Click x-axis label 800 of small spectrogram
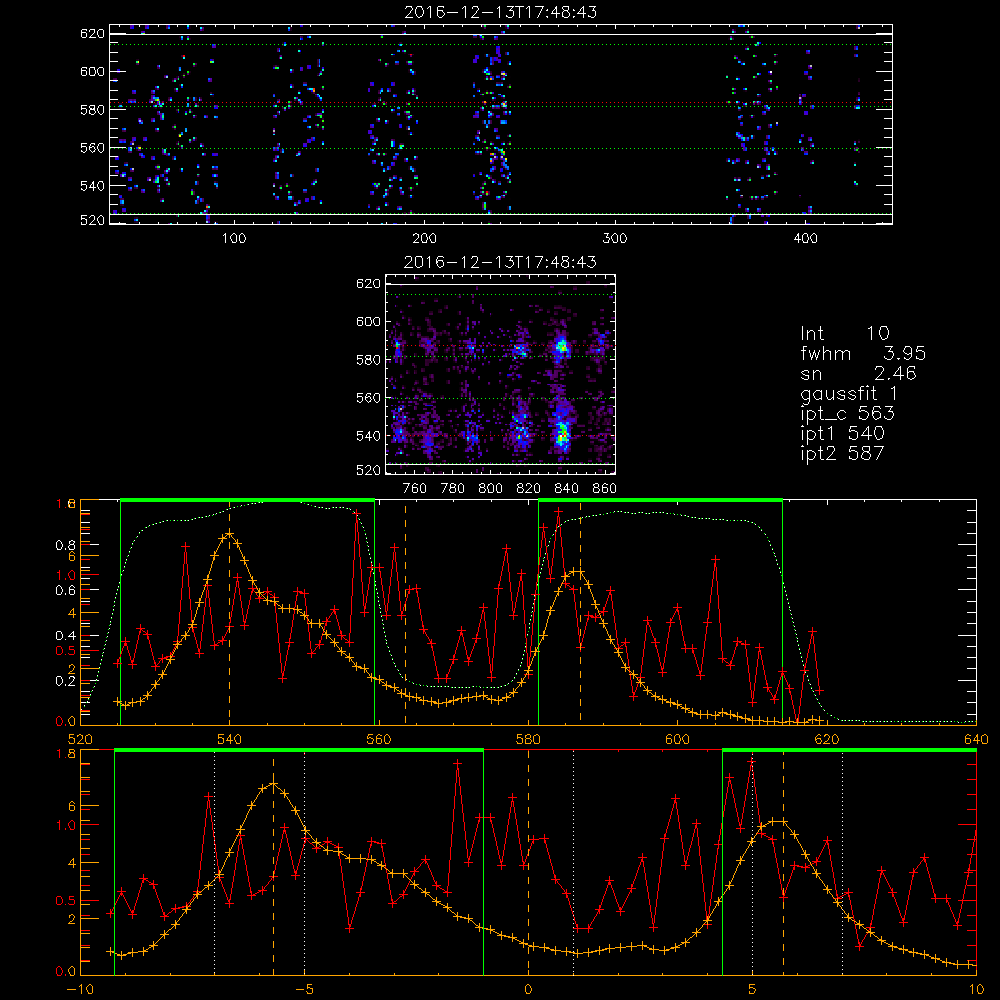The height and width of the screenshot is (1000, 1000). [x=490, y=489]
